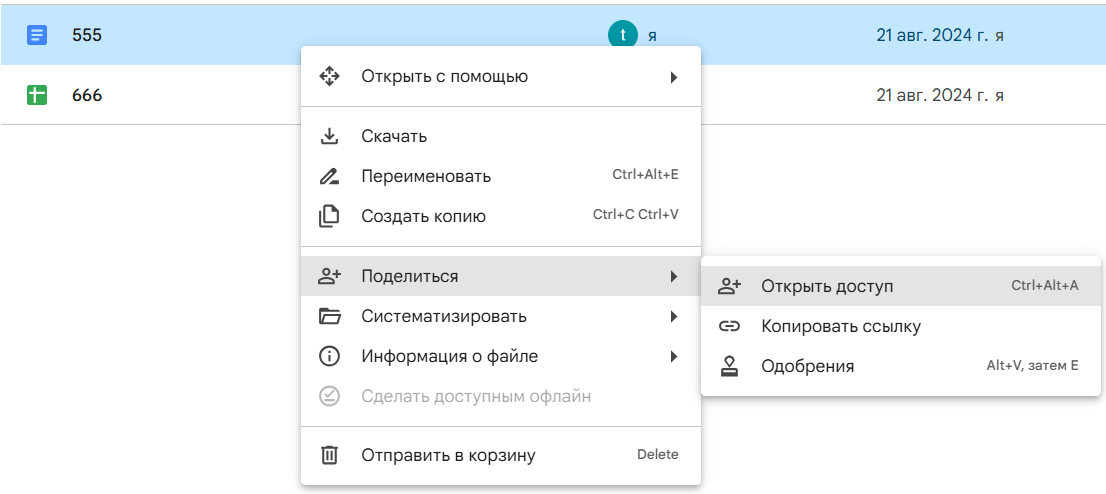Expand the Систематизировать submenu arrow
The image size is (1106, 494).
tap(674, 317)
